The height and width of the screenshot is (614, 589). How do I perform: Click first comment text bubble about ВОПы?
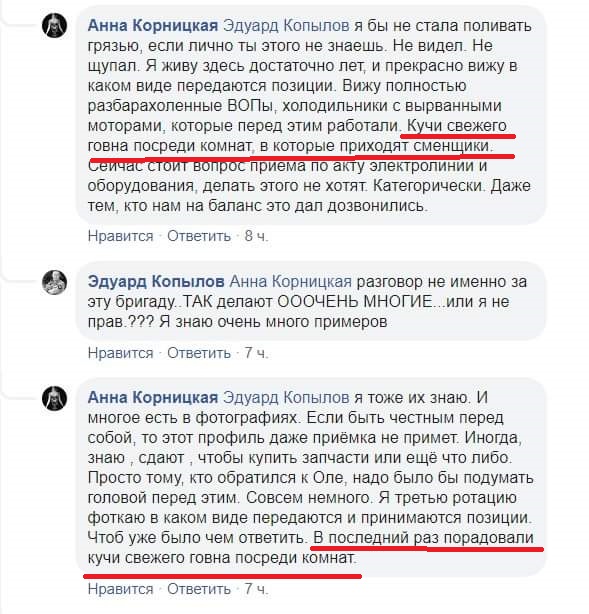click(x=311, y=116)
